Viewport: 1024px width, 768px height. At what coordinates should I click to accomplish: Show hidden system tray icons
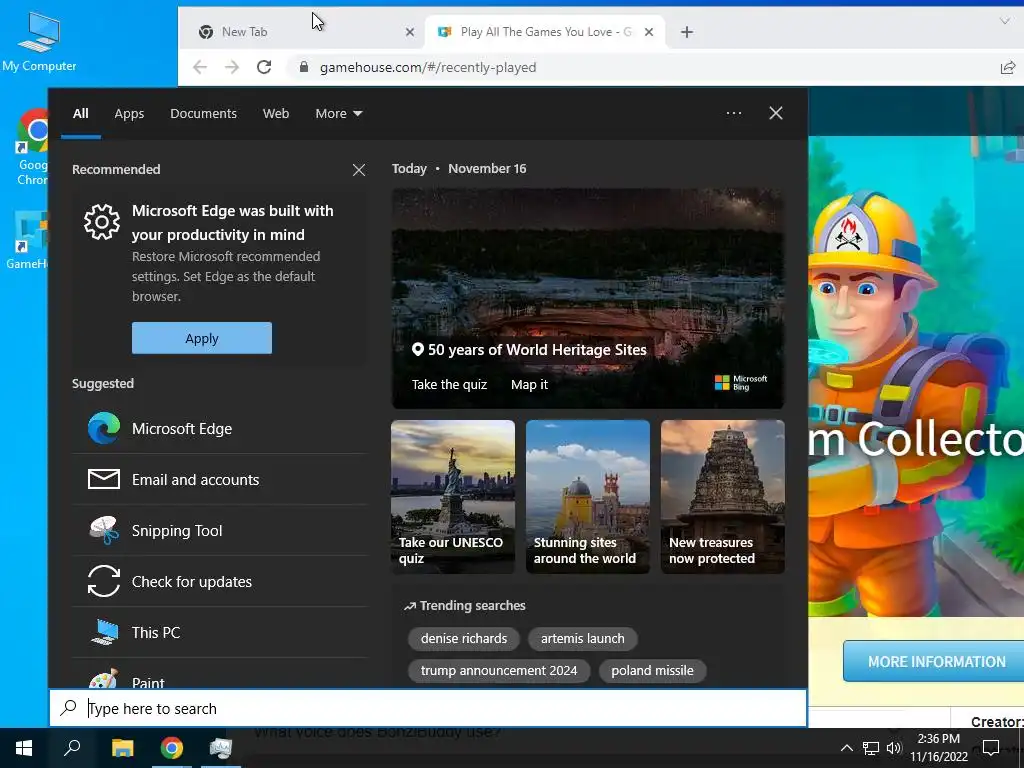[846, 748]
